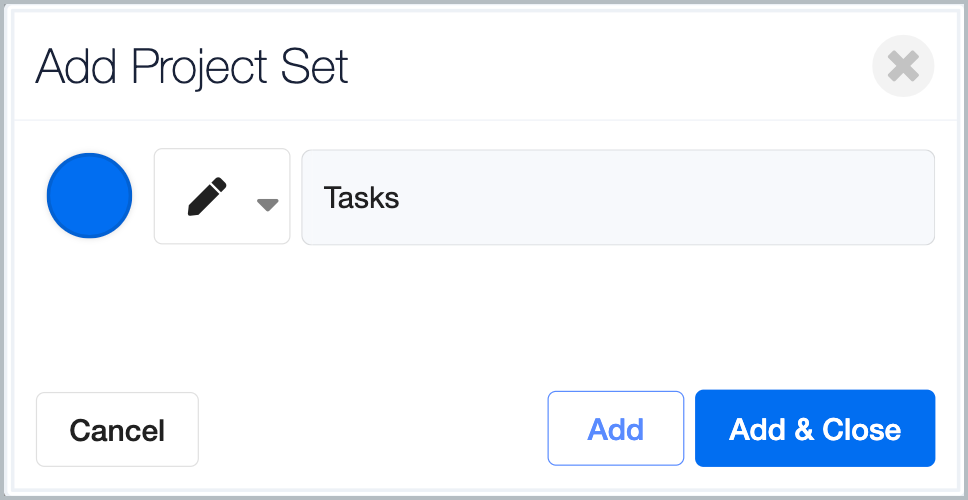
Task: Add the set without closing
Action: [x=615, y=428]
